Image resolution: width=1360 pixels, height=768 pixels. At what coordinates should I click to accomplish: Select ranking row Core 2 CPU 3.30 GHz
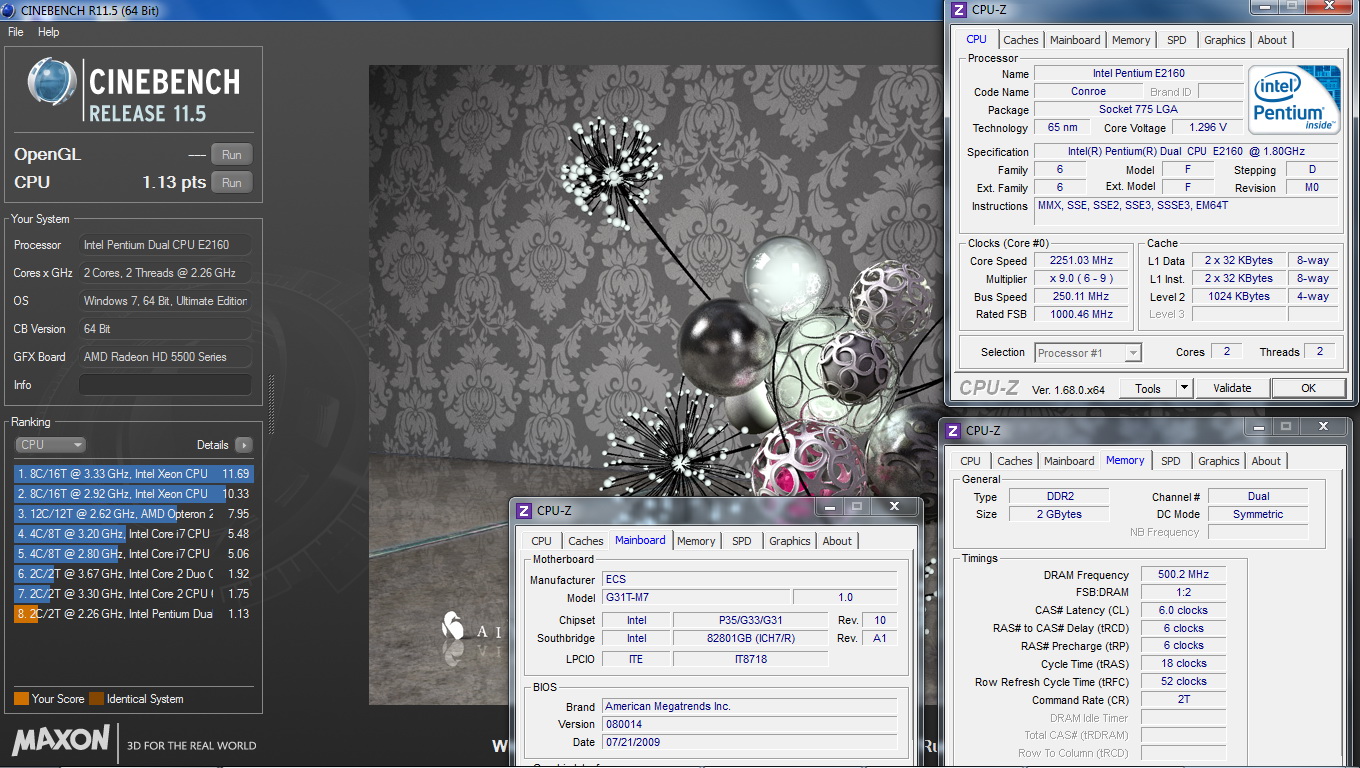coord(134,594)
